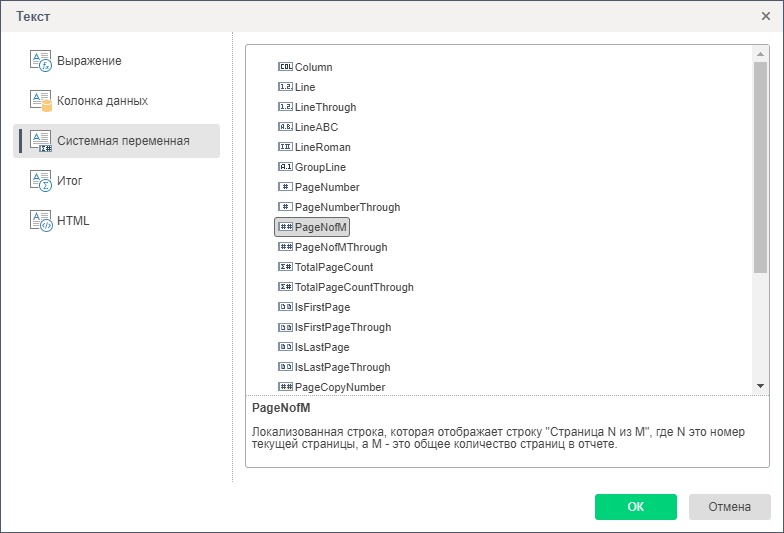Click the LineABC variable icon
Screen dimensions: 784x533
[285, 127]
